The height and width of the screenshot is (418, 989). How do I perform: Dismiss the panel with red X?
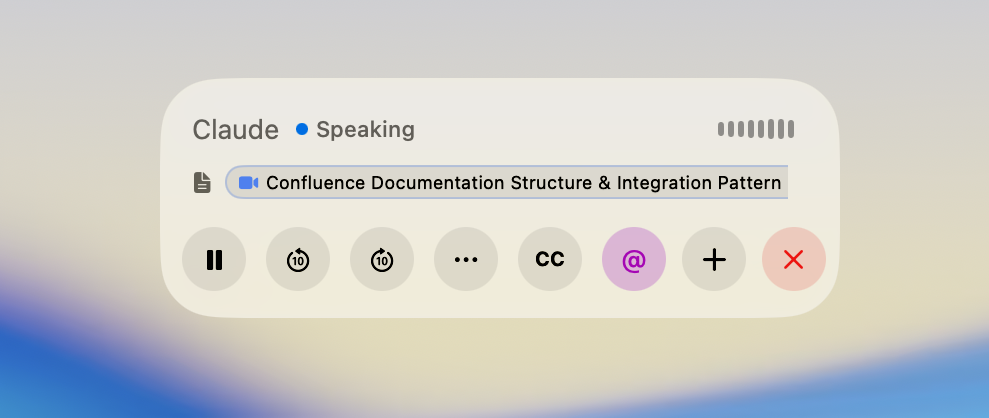coord(794,260)
